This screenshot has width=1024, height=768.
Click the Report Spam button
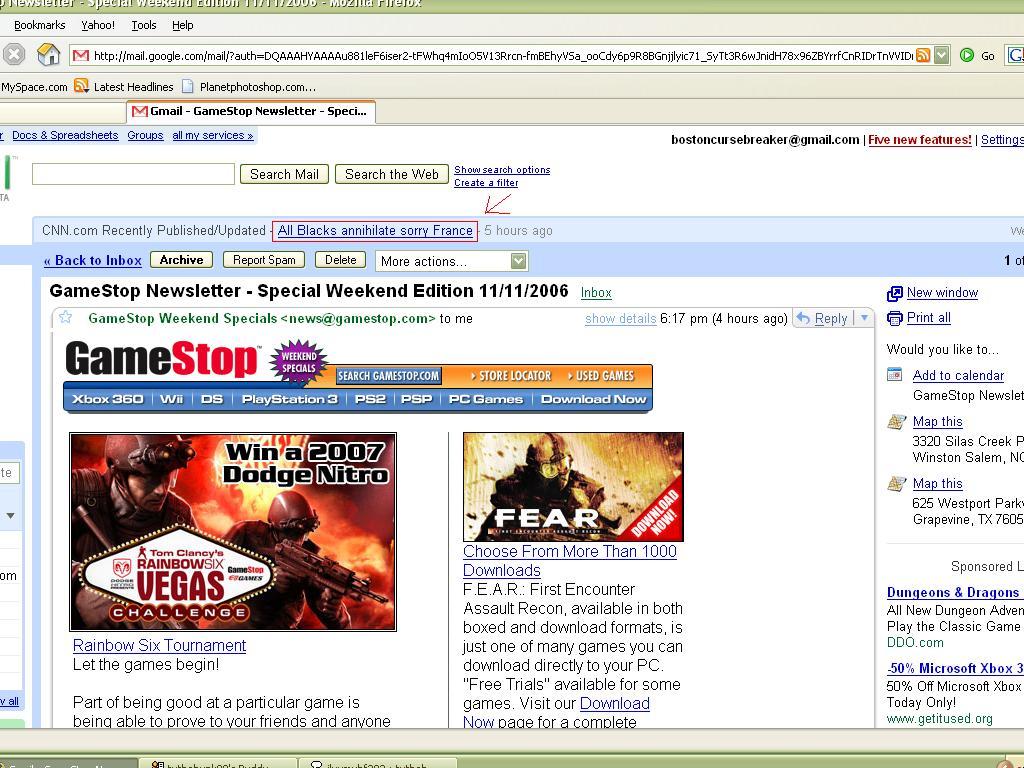[x=264, y=260]
